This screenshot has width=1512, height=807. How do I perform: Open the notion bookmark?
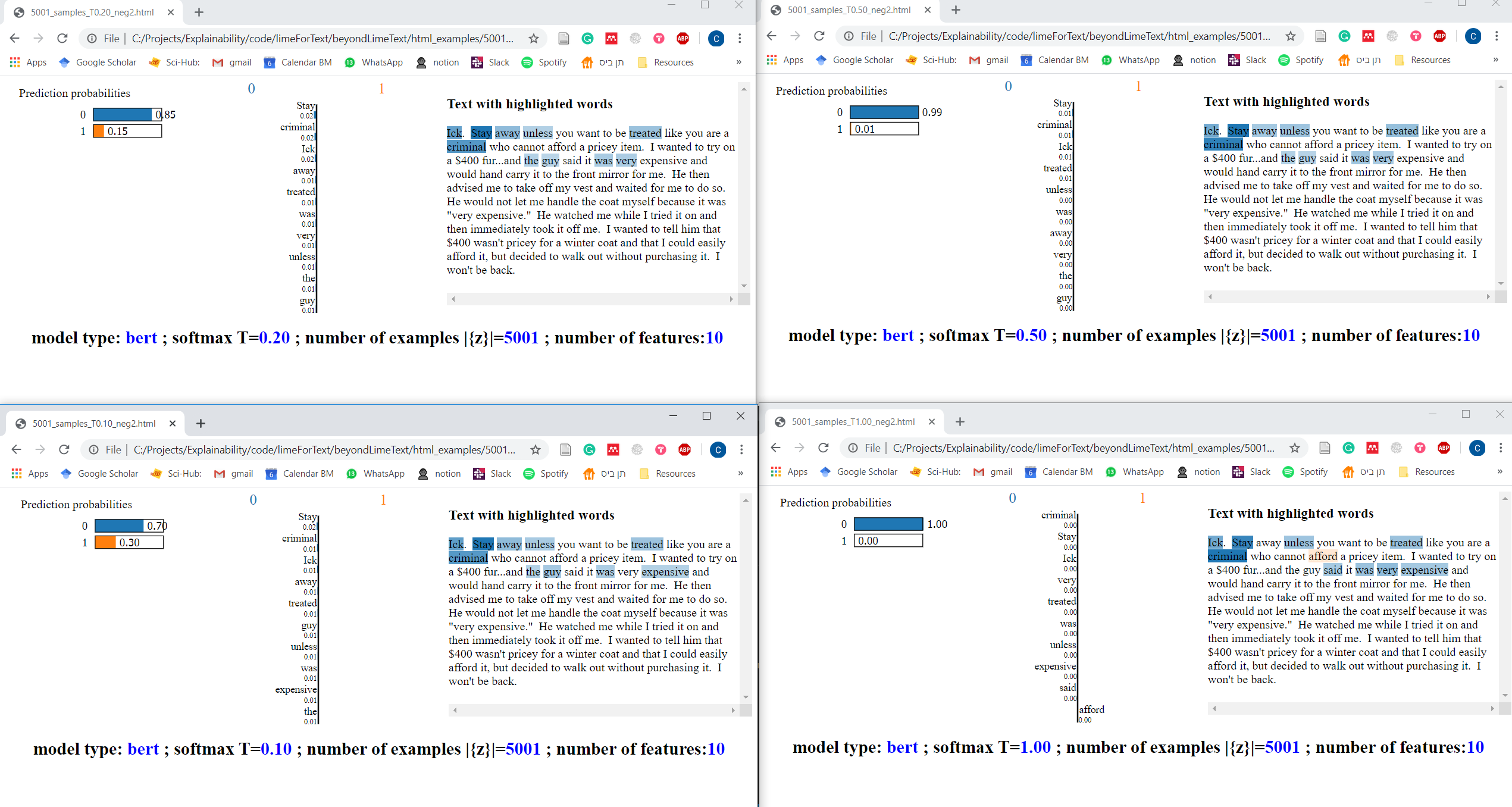pos(446,62)
